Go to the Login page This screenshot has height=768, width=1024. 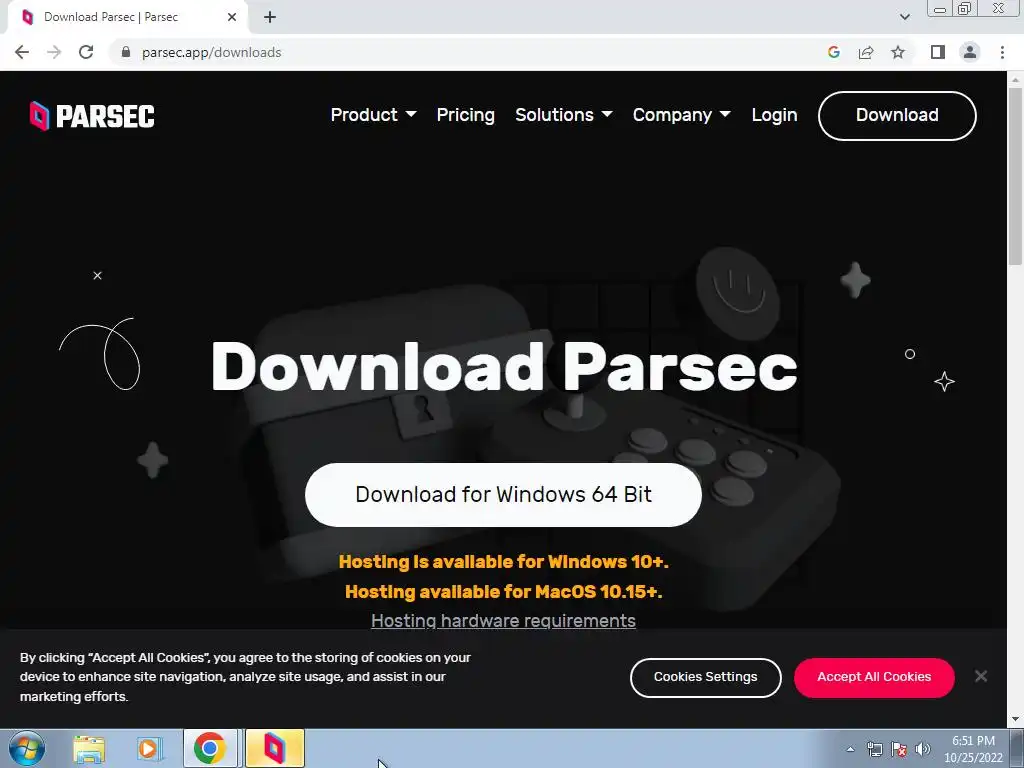pyautogui.click(x=775, y=115)
